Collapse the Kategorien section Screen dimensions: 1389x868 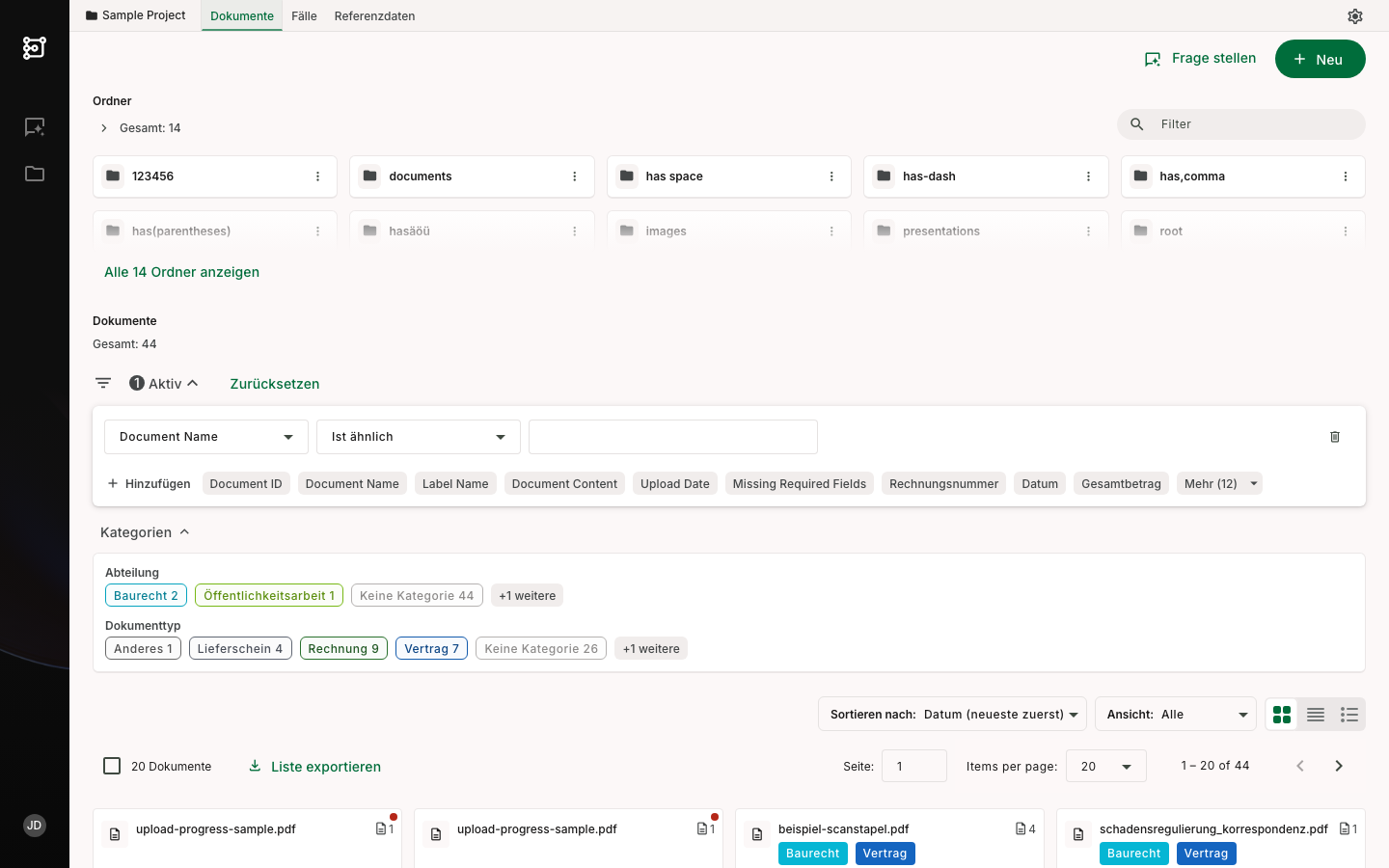click(145, 532)
